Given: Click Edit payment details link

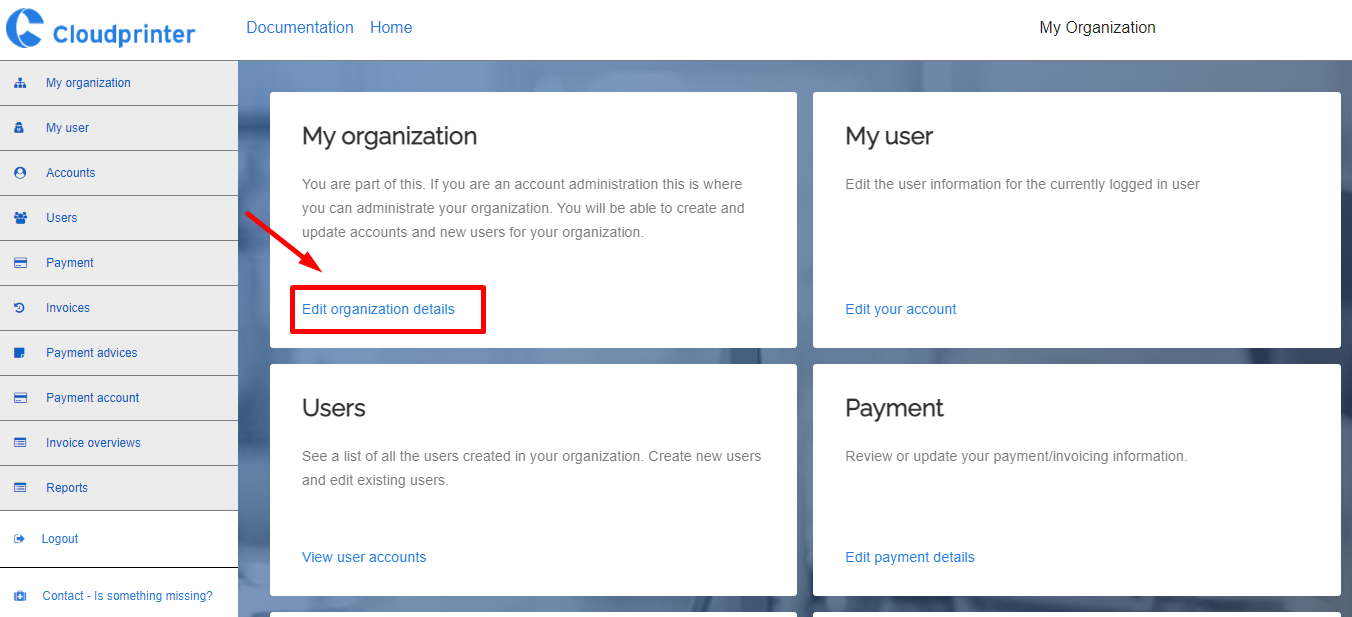Looking at the screenshot, I should point(910,557).
